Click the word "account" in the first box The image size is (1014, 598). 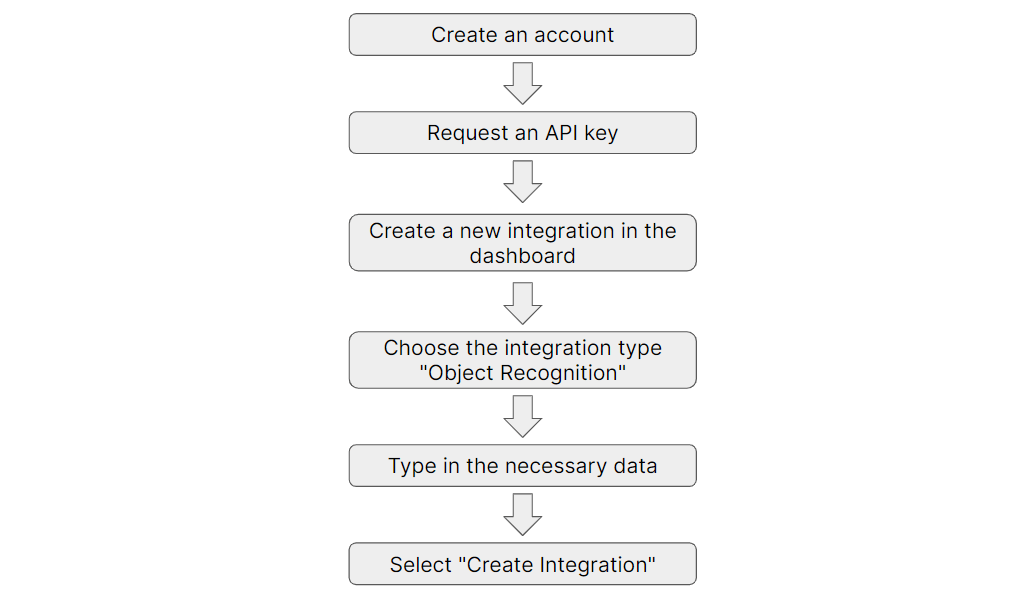[574, 35]
